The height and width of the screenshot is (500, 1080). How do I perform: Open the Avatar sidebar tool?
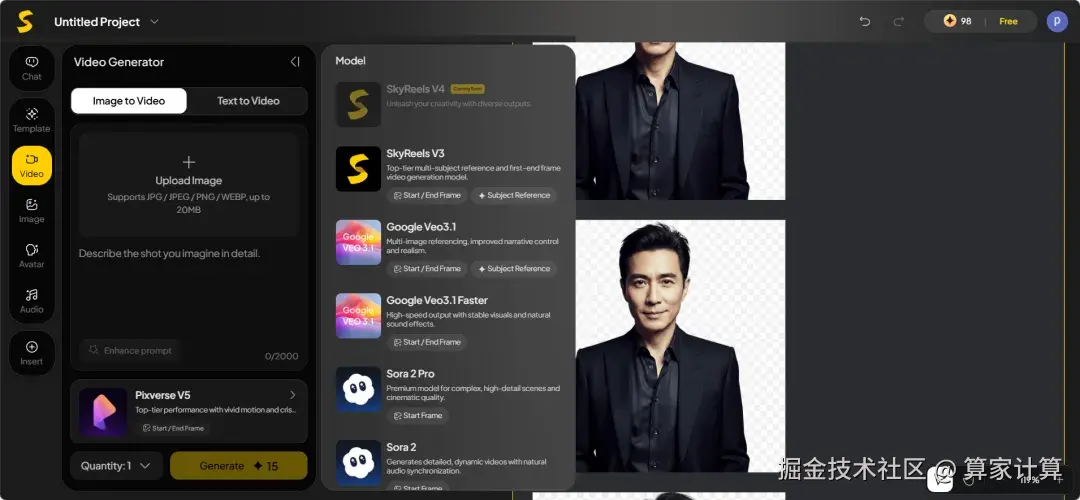tap(32, 256)
